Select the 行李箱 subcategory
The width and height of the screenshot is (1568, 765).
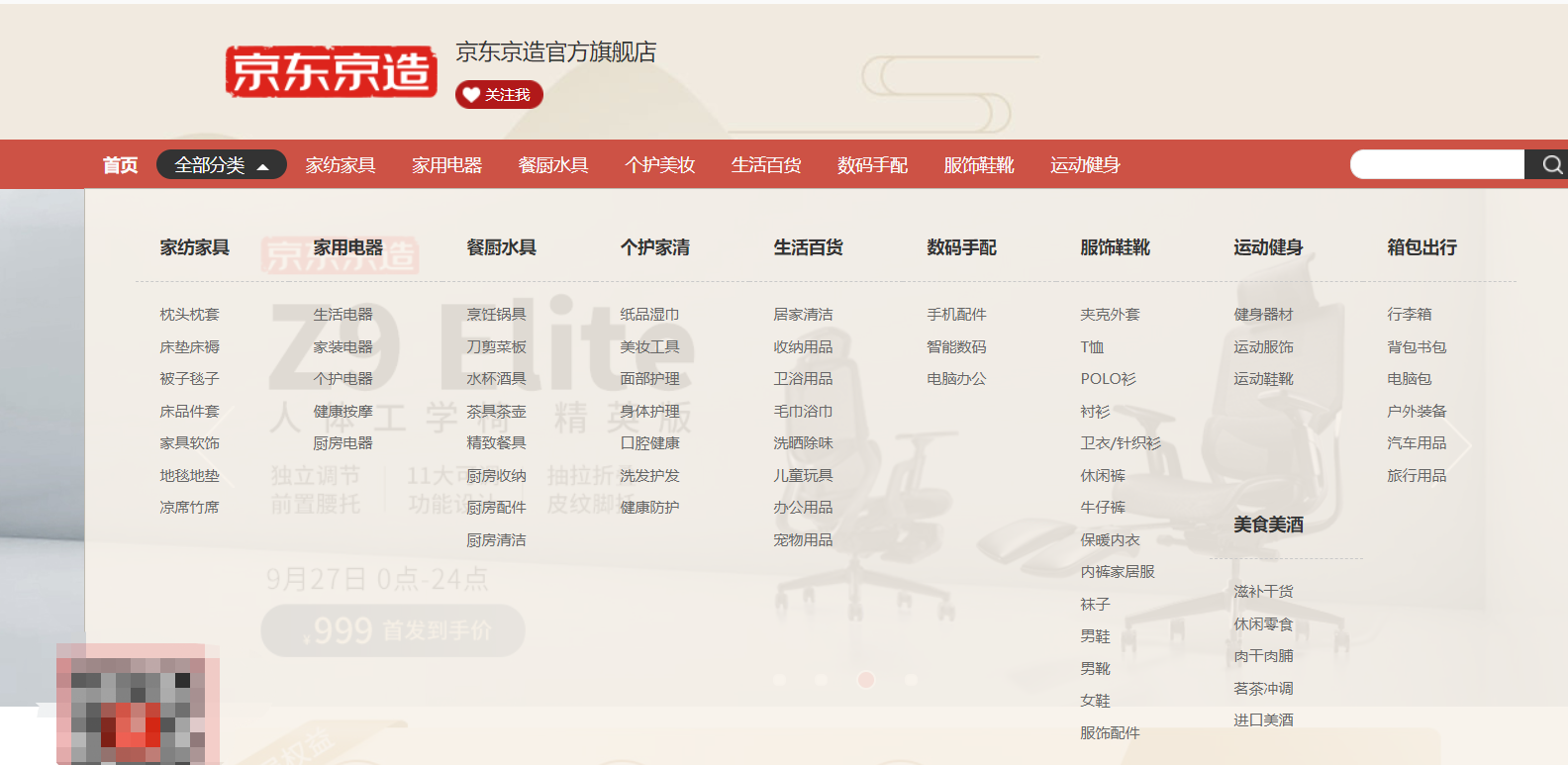(1410, 315)
